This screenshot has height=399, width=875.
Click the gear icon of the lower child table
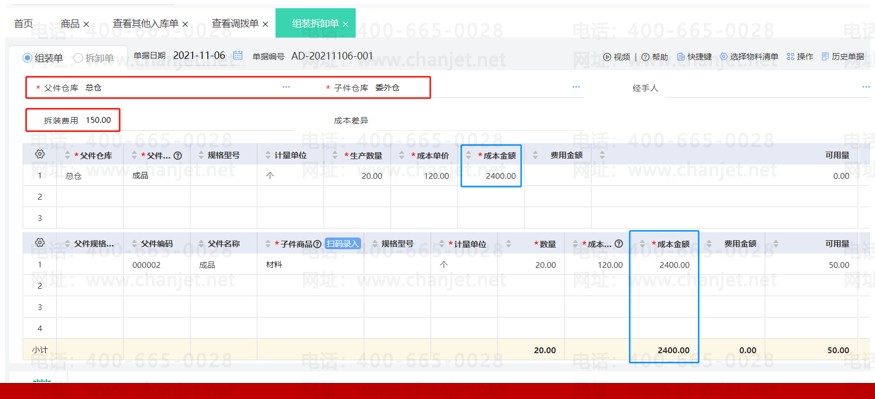click(40, 243)
